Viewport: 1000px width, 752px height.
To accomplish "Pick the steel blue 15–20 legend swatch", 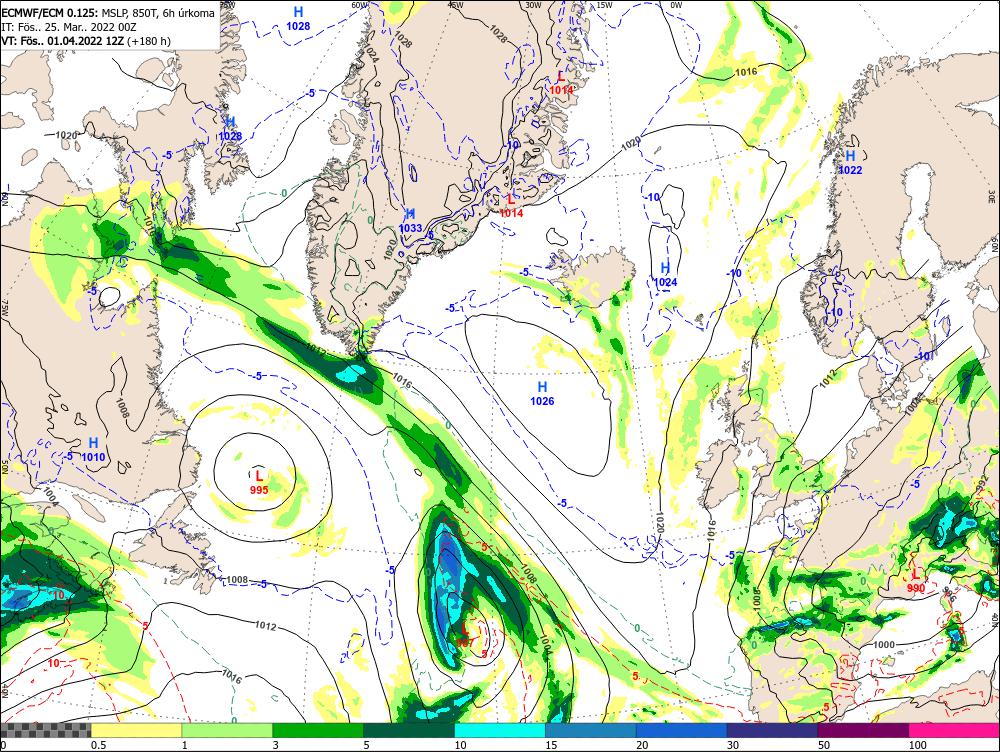I will pos(591,730).
